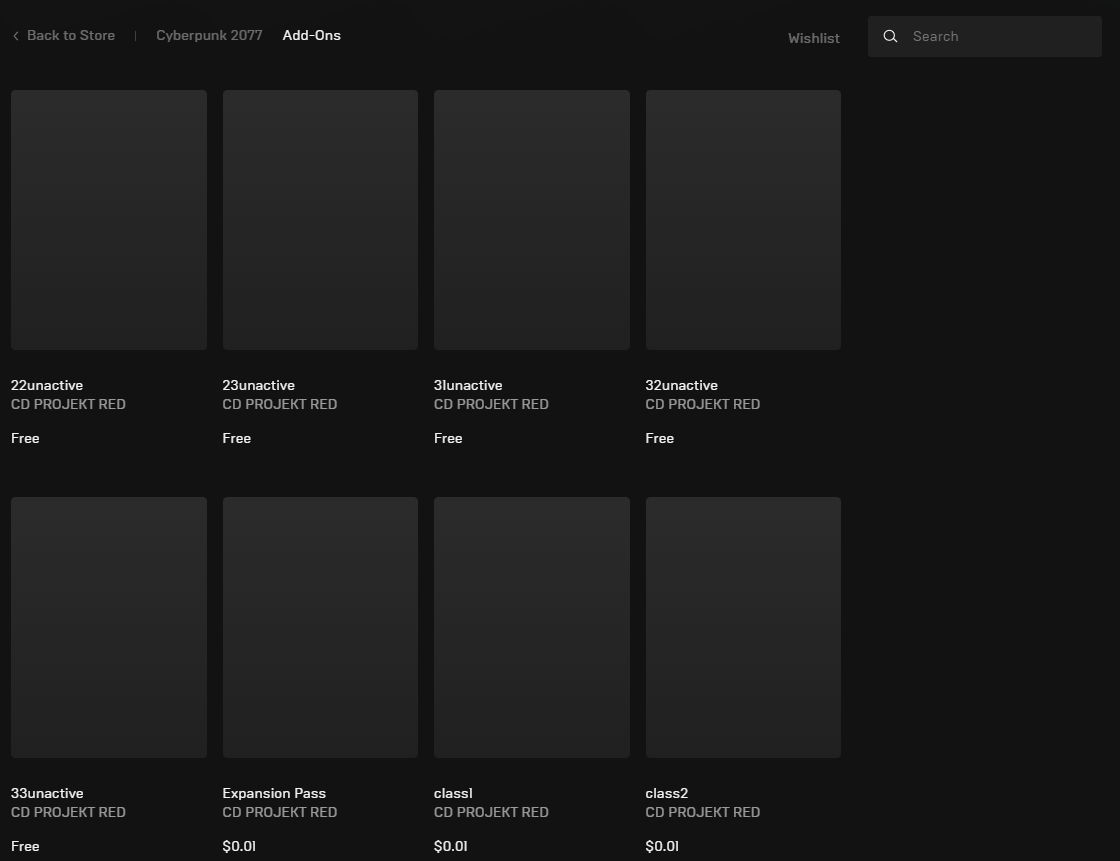Open the Wishlist page

(x=813, y=38)
